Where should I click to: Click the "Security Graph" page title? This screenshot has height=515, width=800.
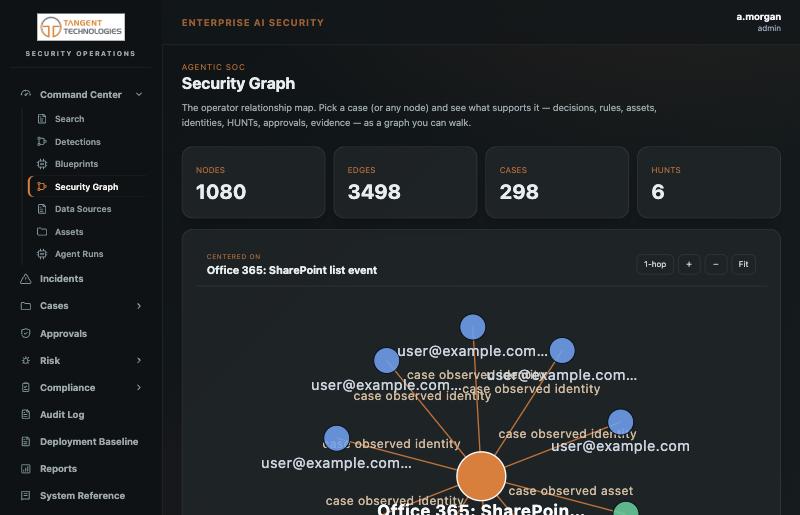(238, 83)
